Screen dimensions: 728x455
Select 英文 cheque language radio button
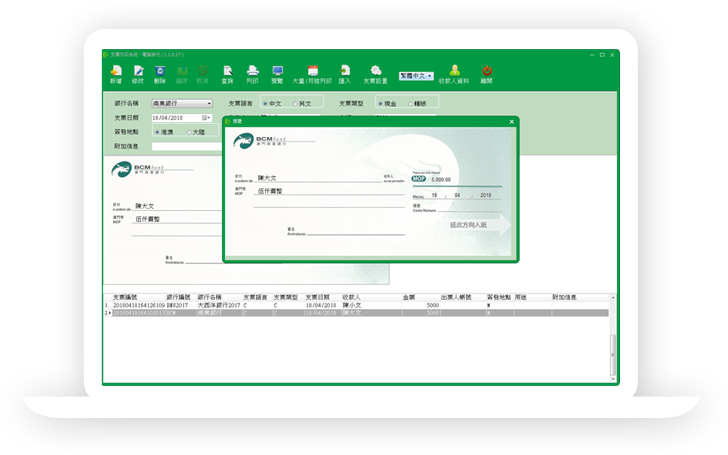click(297, 103)
